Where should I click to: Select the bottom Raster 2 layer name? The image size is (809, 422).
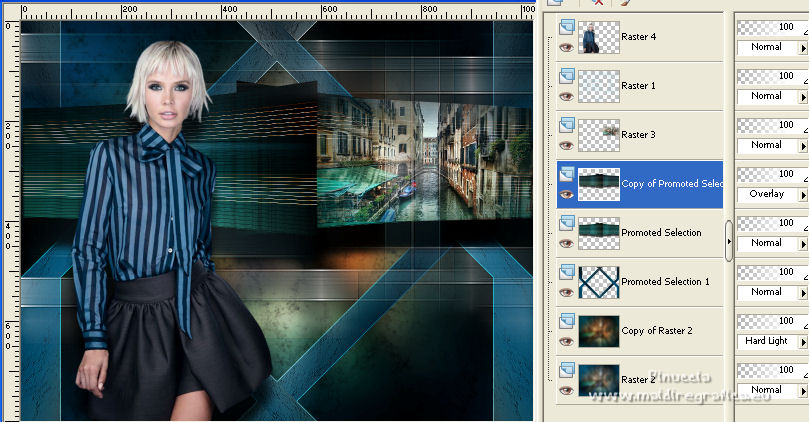point(638,380)
